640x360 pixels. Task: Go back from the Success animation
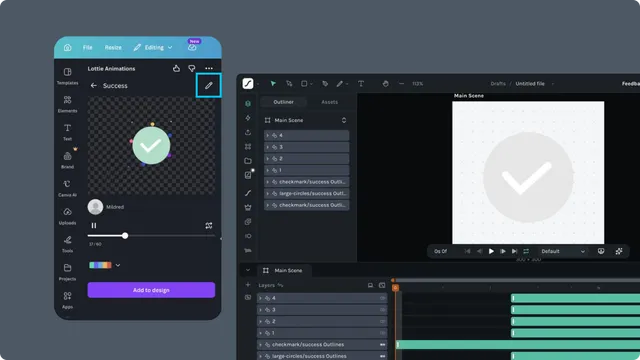[93, 85]
